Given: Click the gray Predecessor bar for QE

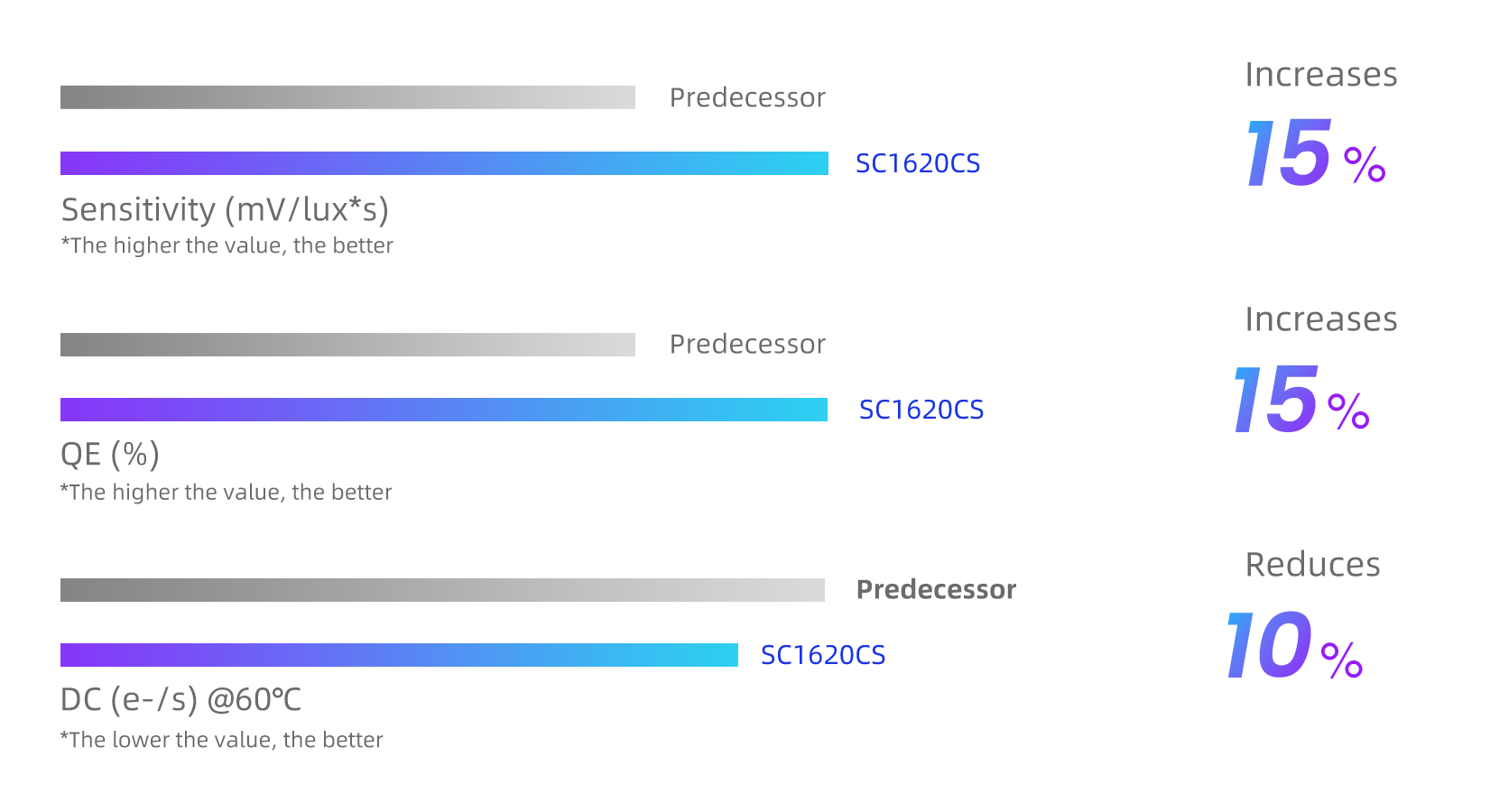Looking at the screenshot, I should click(347, 345).
